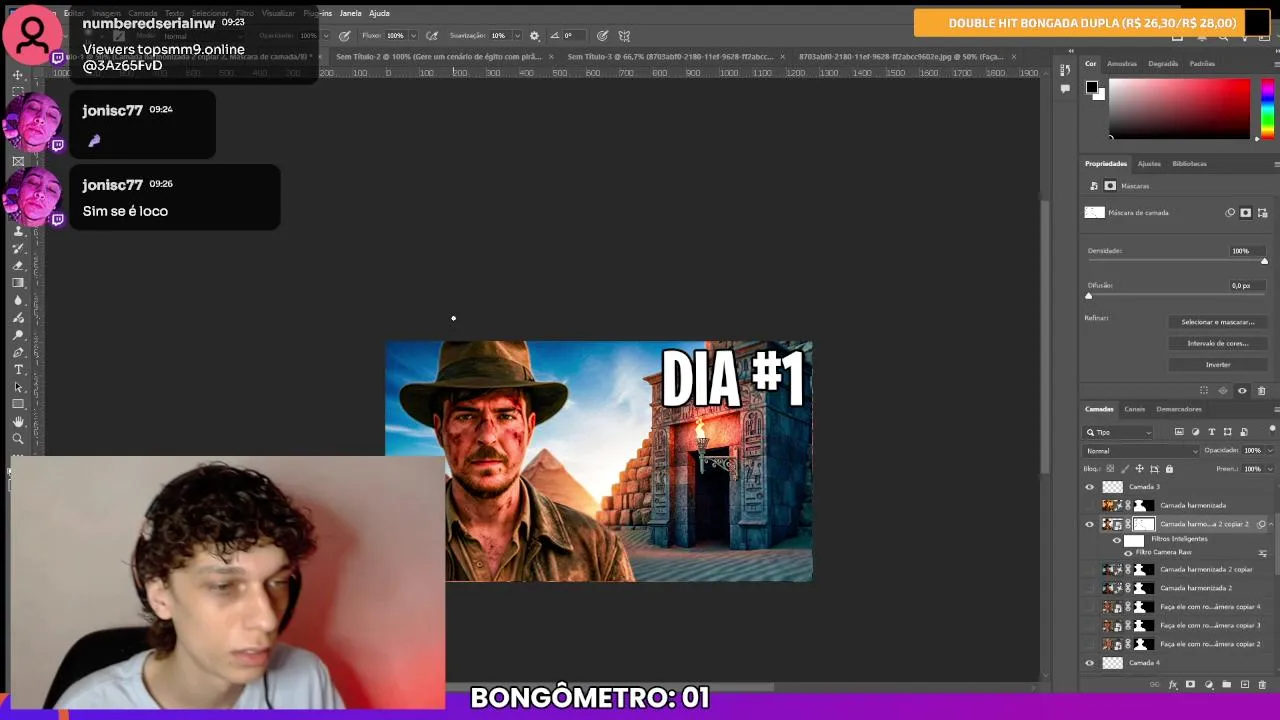Open the Suavização percentage dropdown arrow
Screen dimensions: 1280x720
click(517, 35)
